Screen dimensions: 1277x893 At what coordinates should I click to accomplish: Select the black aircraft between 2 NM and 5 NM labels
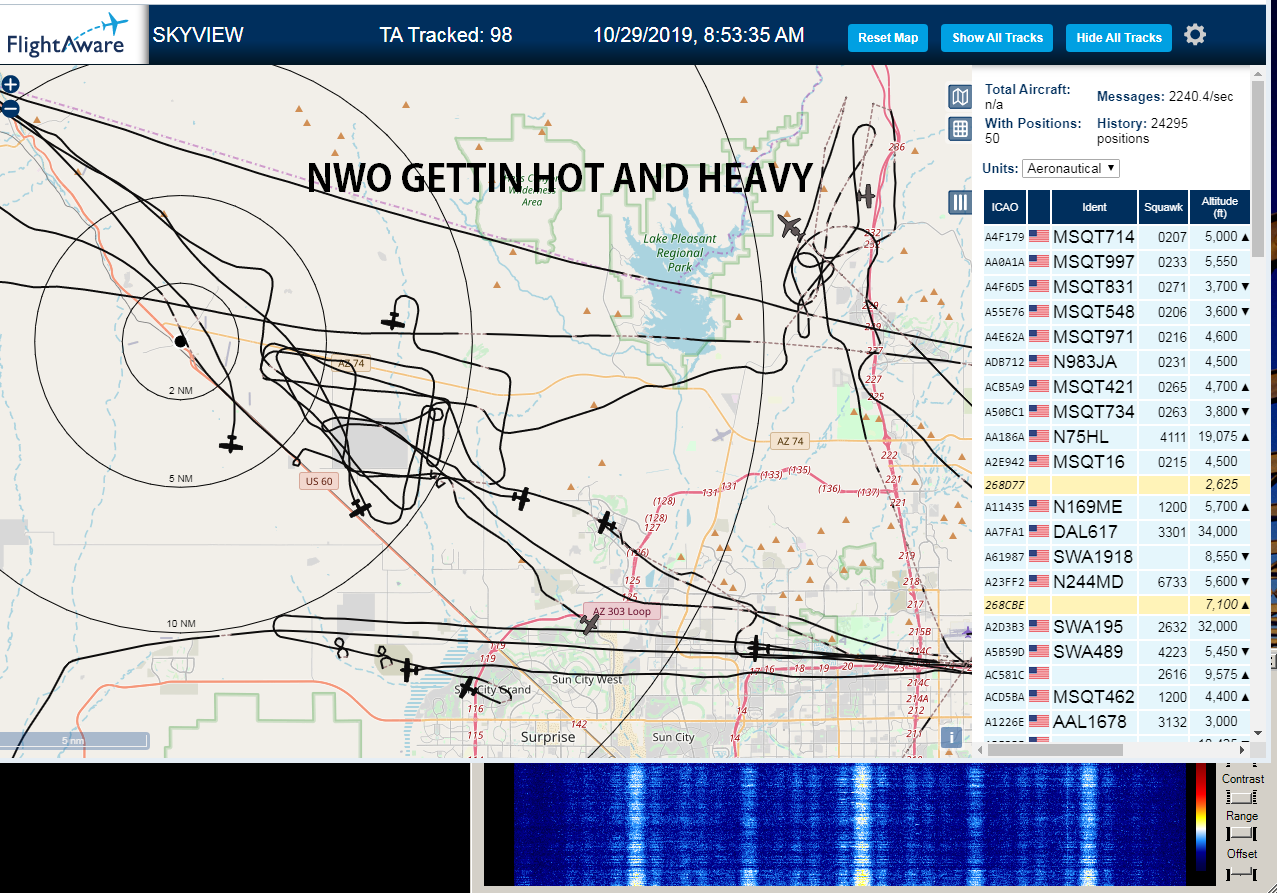click(231, 443)
